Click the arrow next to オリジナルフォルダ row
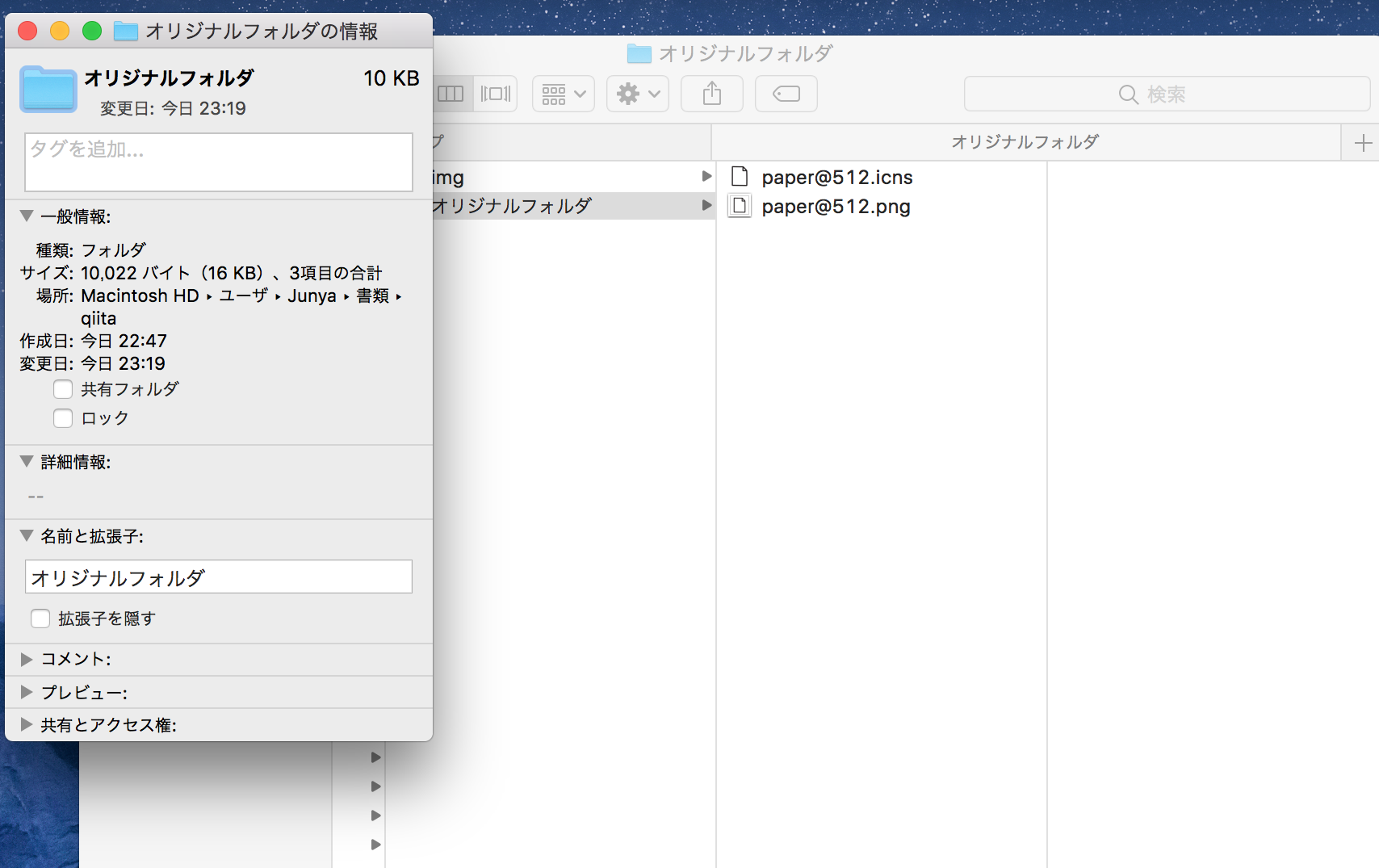The width and height of the screenshot is (1379, 868). [x=706, y=205]
